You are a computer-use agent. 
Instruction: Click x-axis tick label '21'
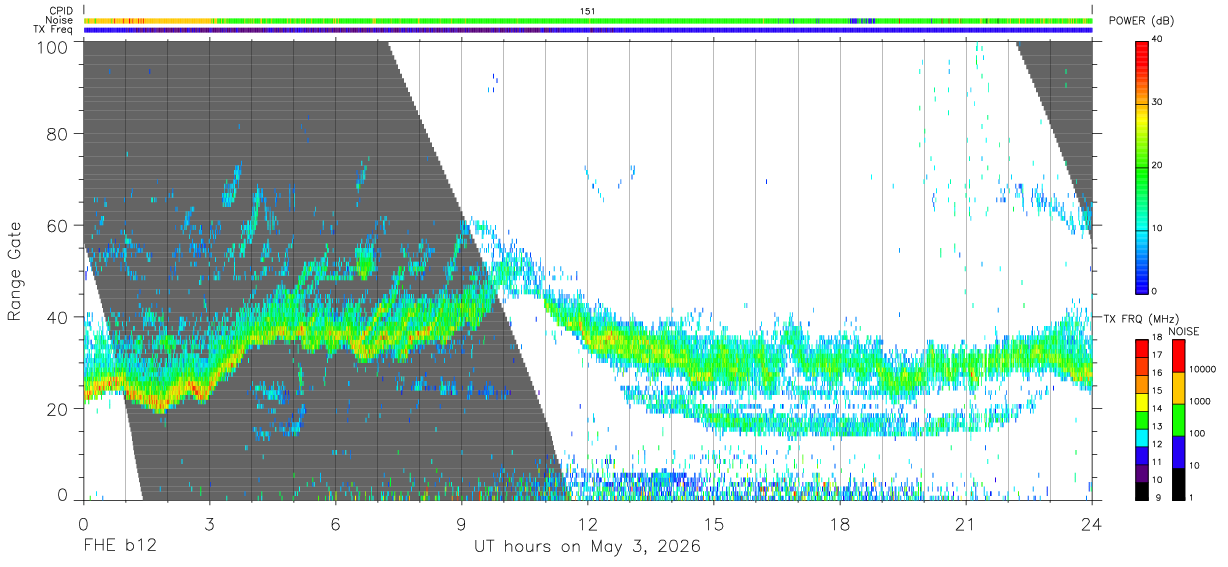(x=966, y=524)
